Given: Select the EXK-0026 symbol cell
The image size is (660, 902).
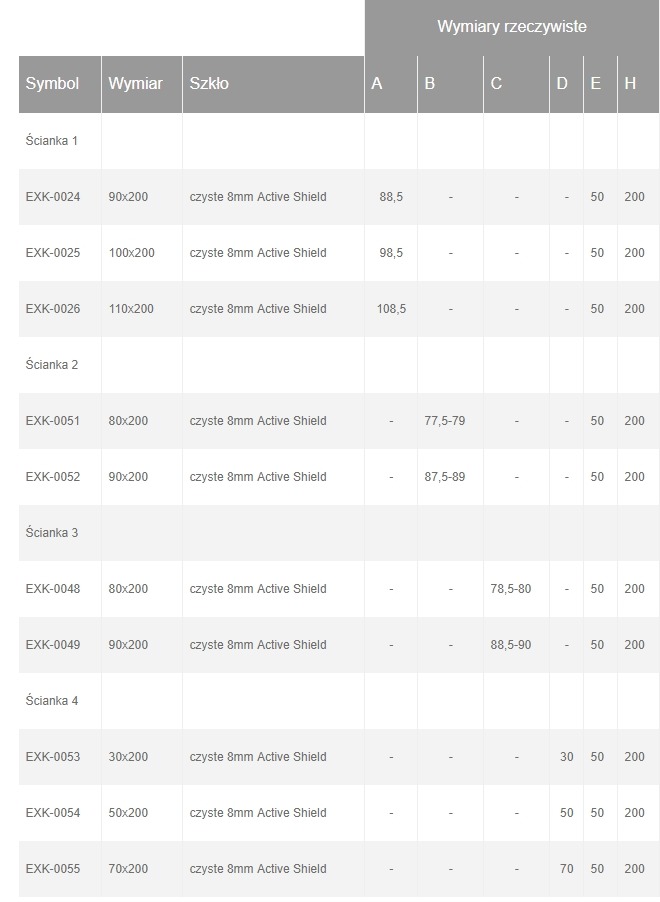Looking at the screenshot, I should tap(53, 309).
